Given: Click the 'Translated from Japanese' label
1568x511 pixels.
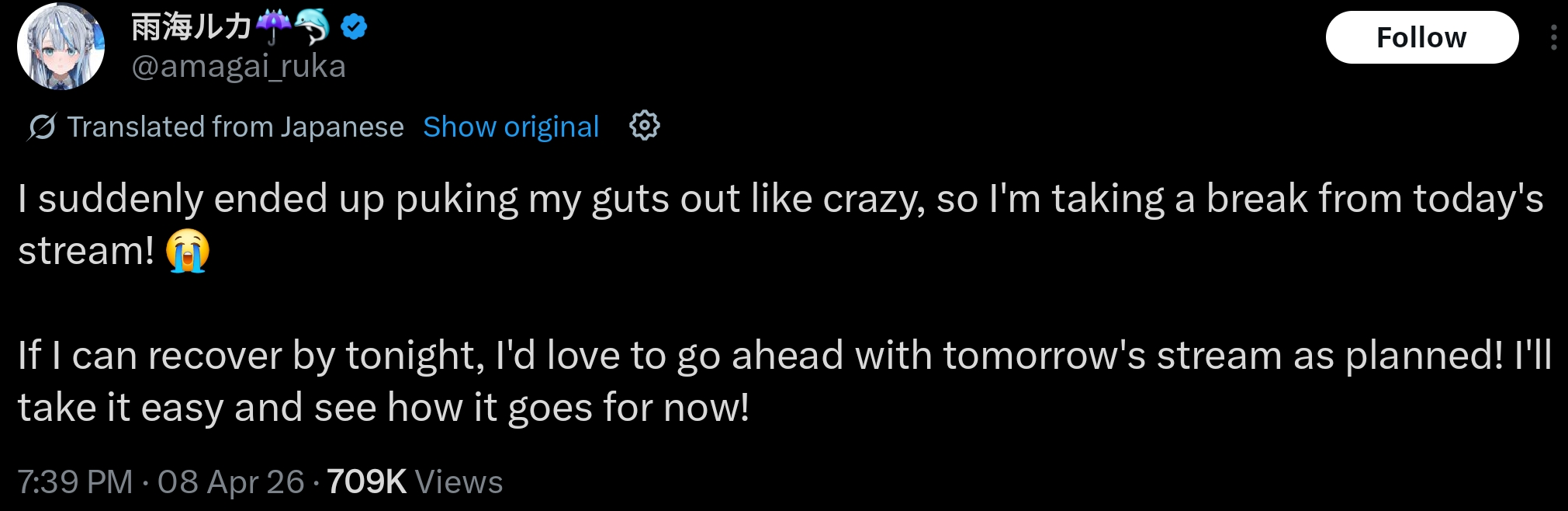Looking at the screenshot, I should click(235, 127).
